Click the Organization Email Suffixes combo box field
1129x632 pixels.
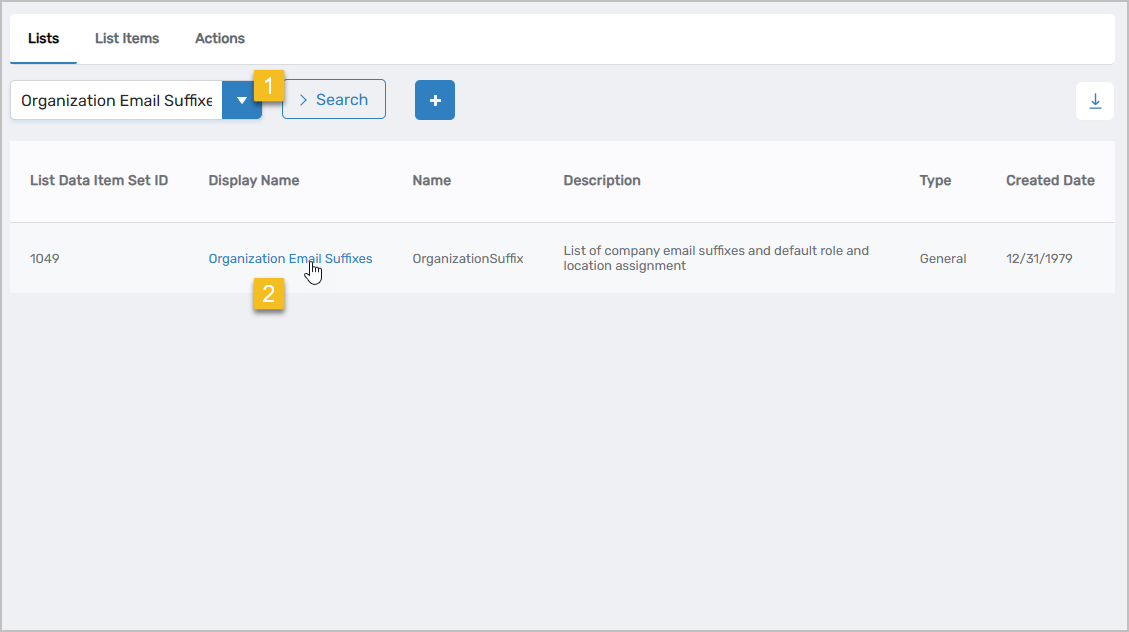click(x=116, y=100)
